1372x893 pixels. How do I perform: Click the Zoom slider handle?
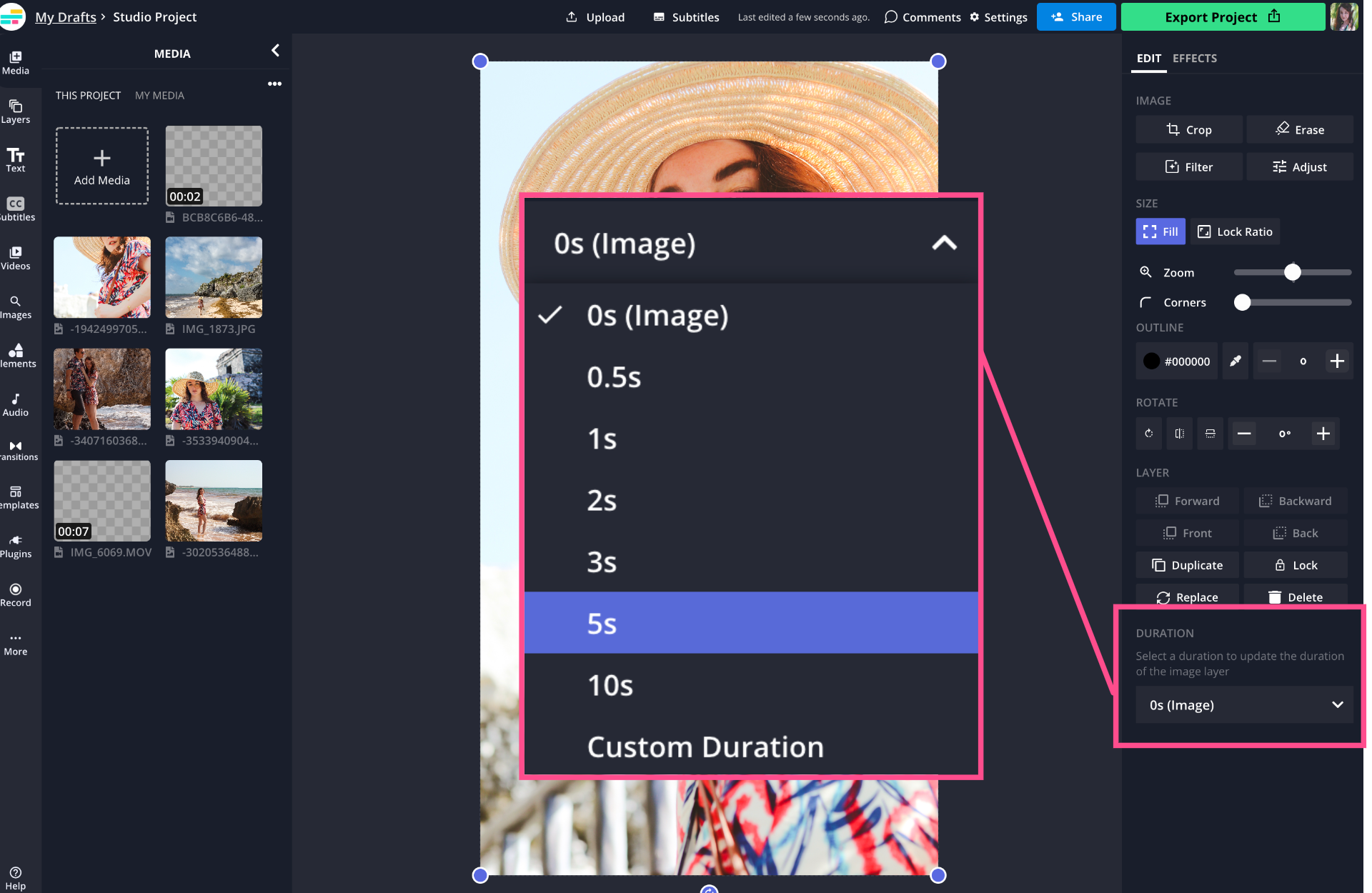coord(1292,272)
